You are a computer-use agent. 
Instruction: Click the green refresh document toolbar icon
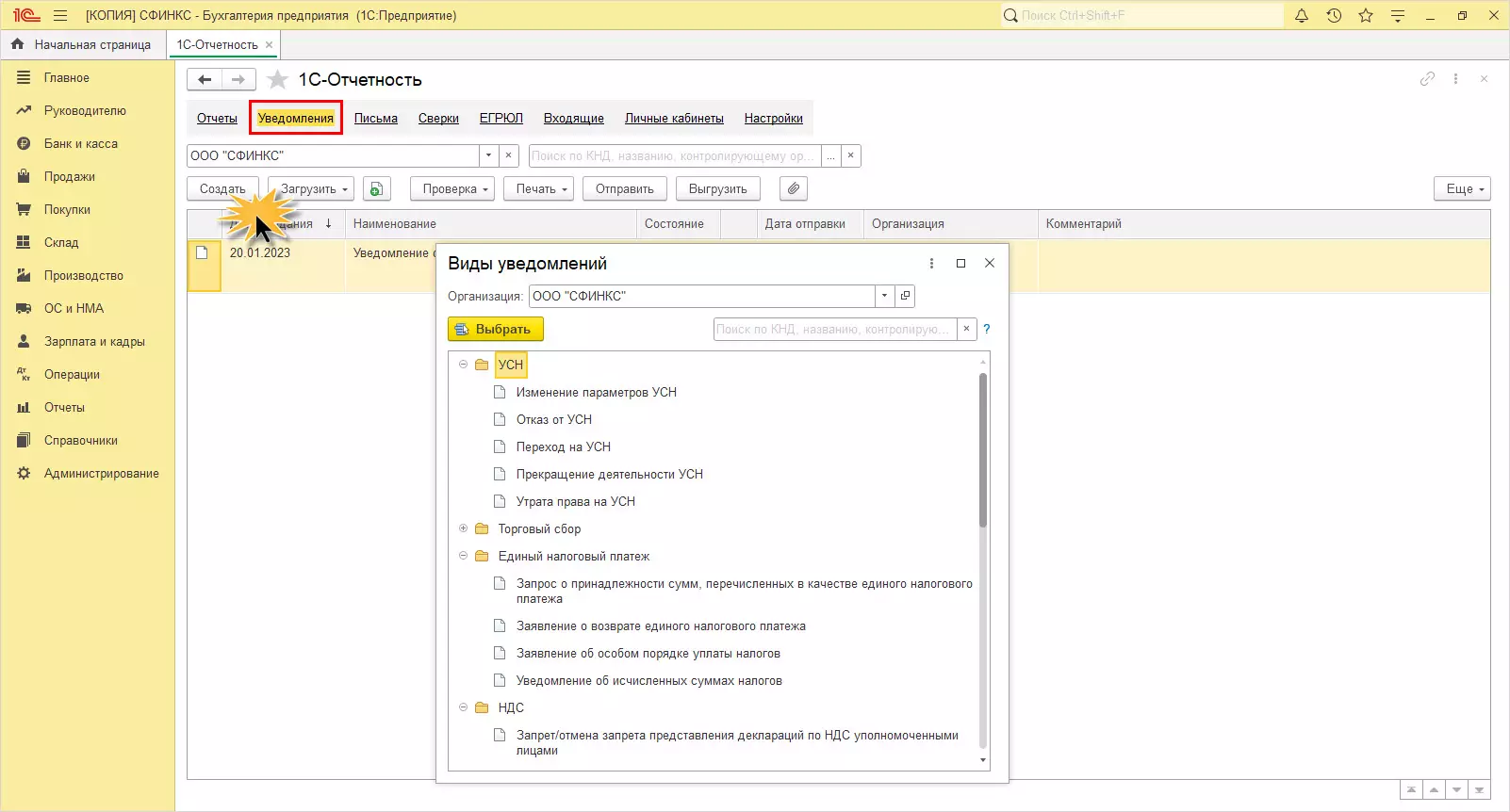coord(376,189)
